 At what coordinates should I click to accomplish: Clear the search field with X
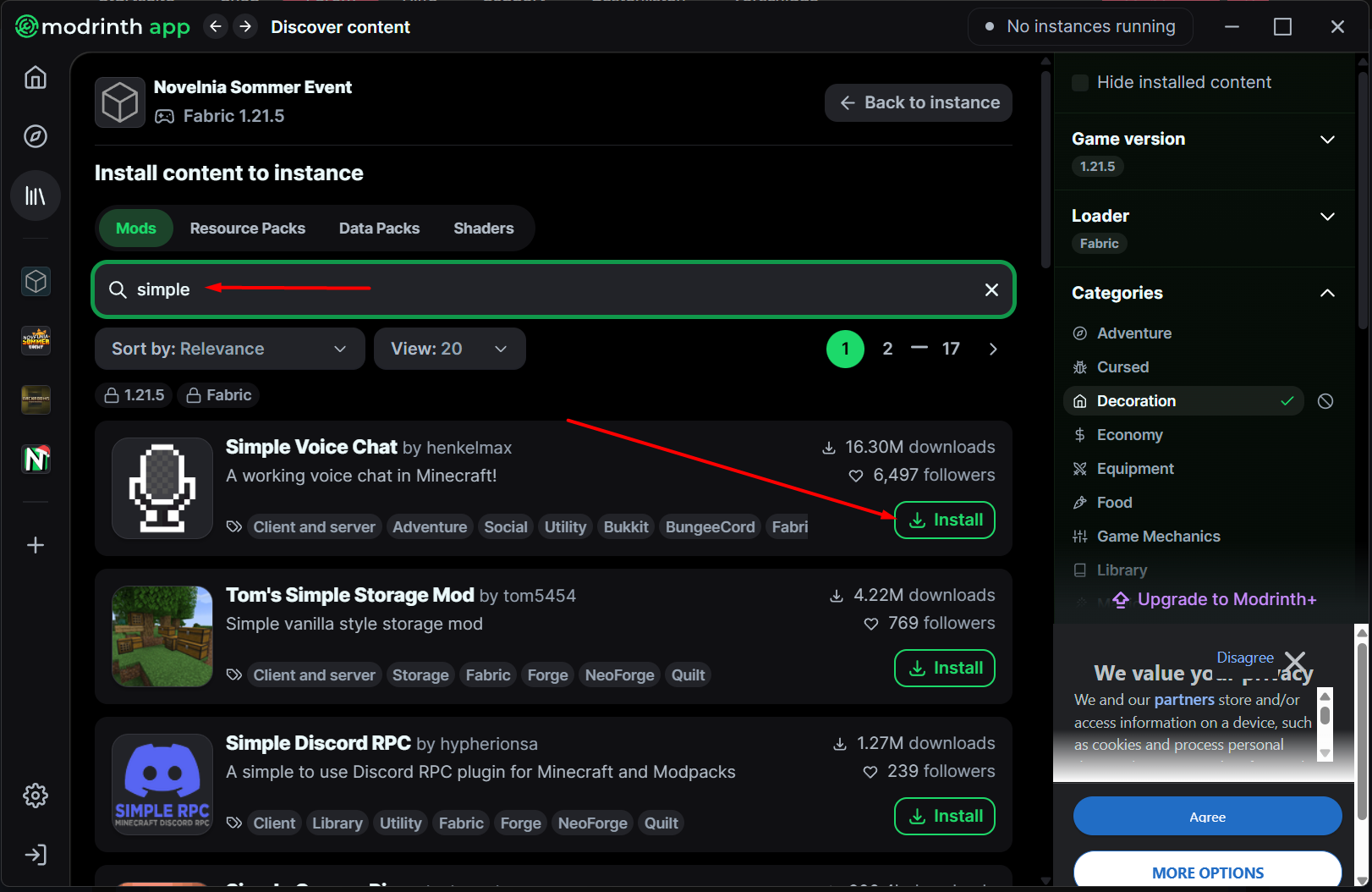[x=991, y=289]
